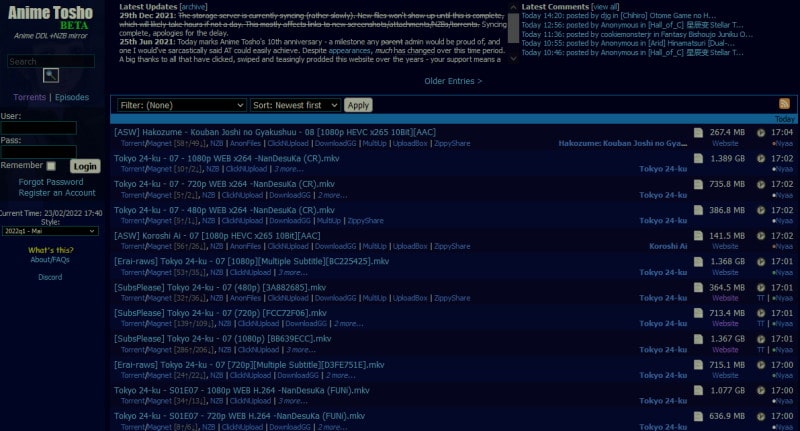Screen dimensions: 800x431
Task: Open the 'appearances' link in the anniversary post
Action: (x=349, y=50)
